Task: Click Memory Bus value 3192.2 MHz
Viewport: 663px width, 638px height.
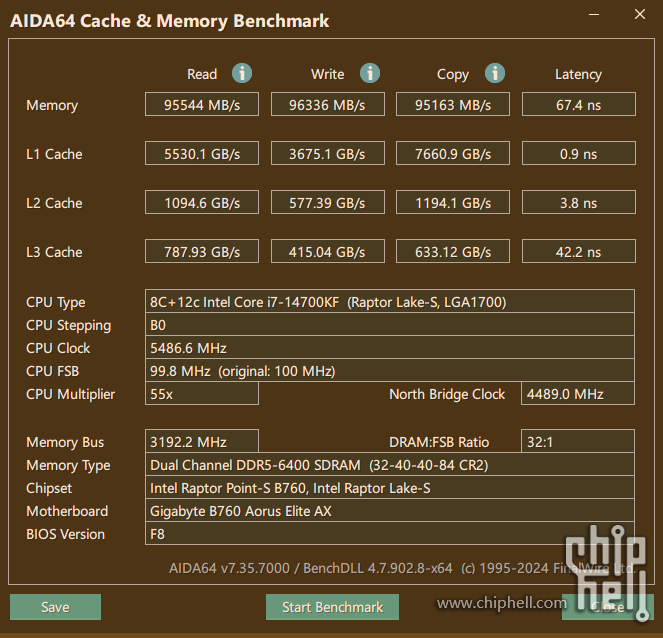Action: coord(202,441)
